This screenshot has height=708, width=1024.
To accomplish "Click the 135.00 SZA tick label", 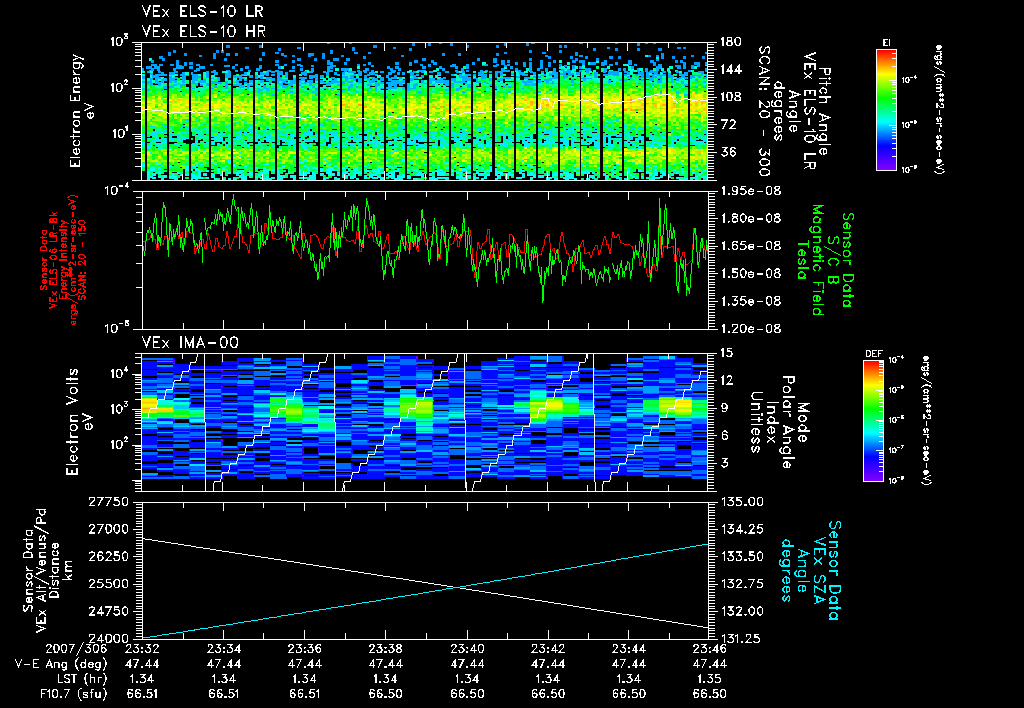I will pyautogui.click(x=742, y=502).
